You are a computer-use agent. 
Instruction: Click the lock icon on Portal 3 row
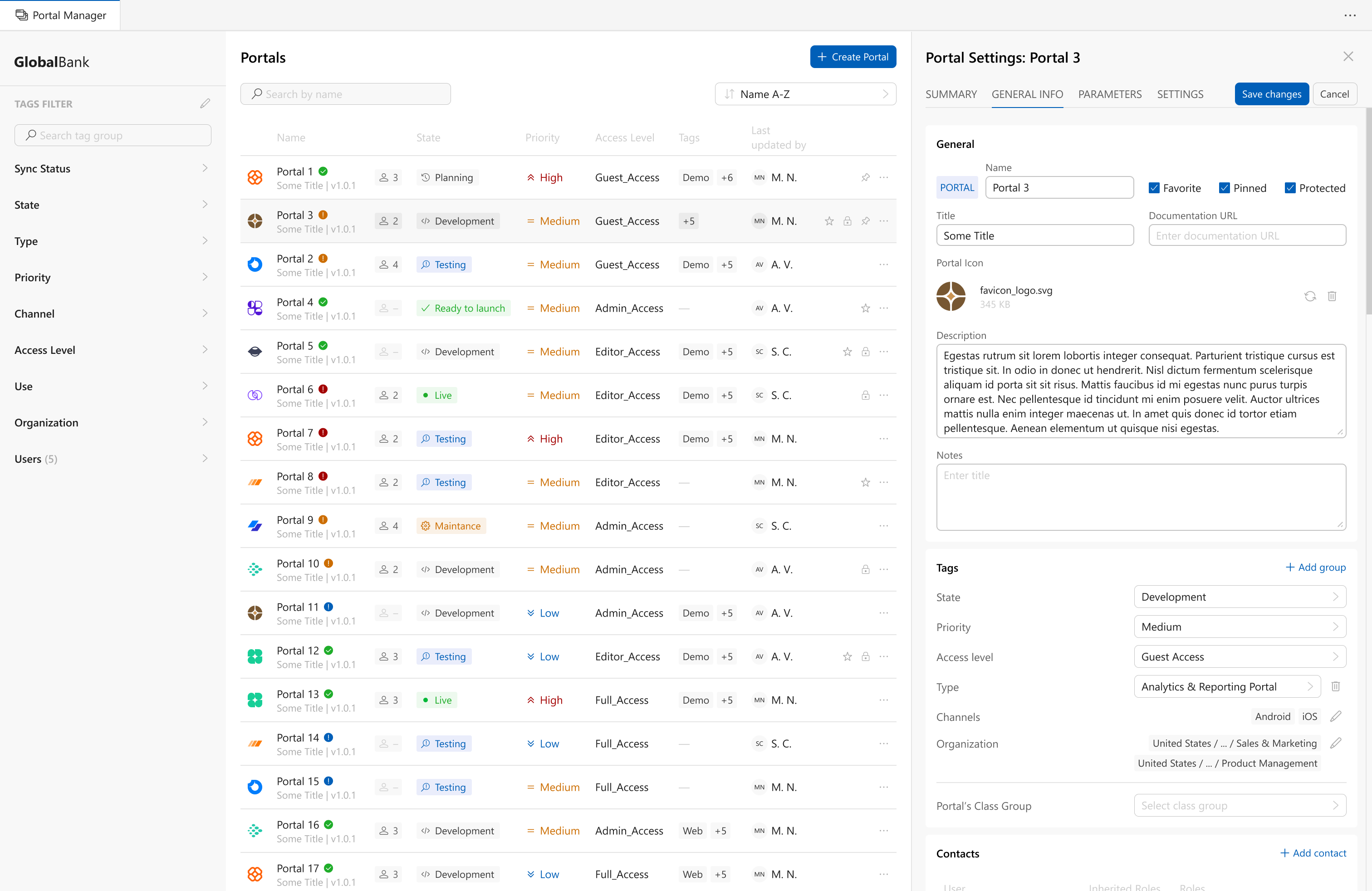848,221
